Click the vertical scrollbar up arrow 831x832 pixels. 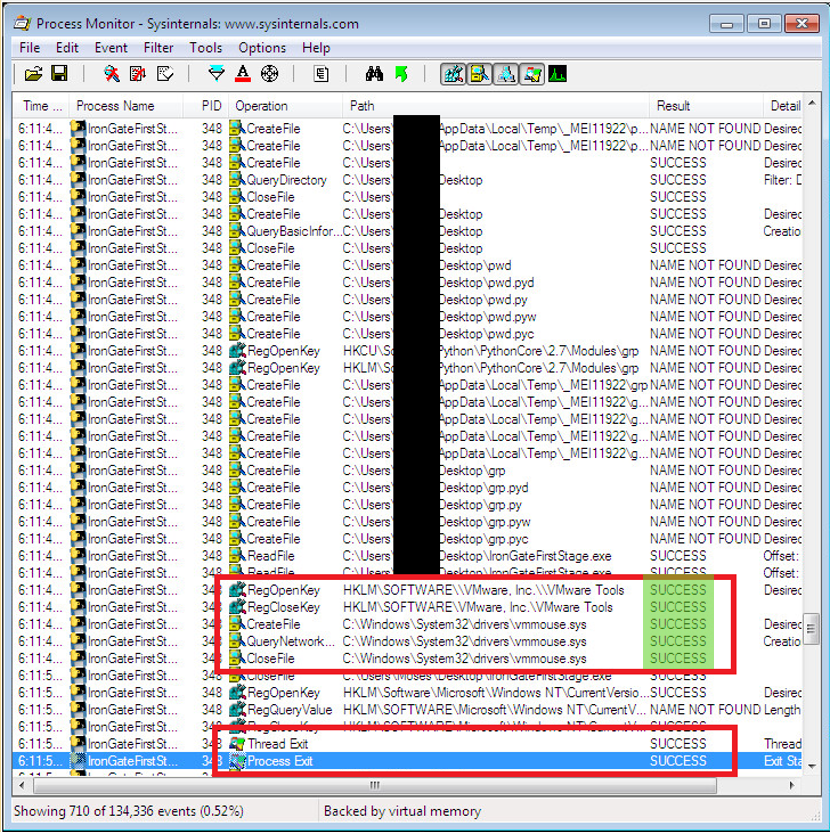811,103
